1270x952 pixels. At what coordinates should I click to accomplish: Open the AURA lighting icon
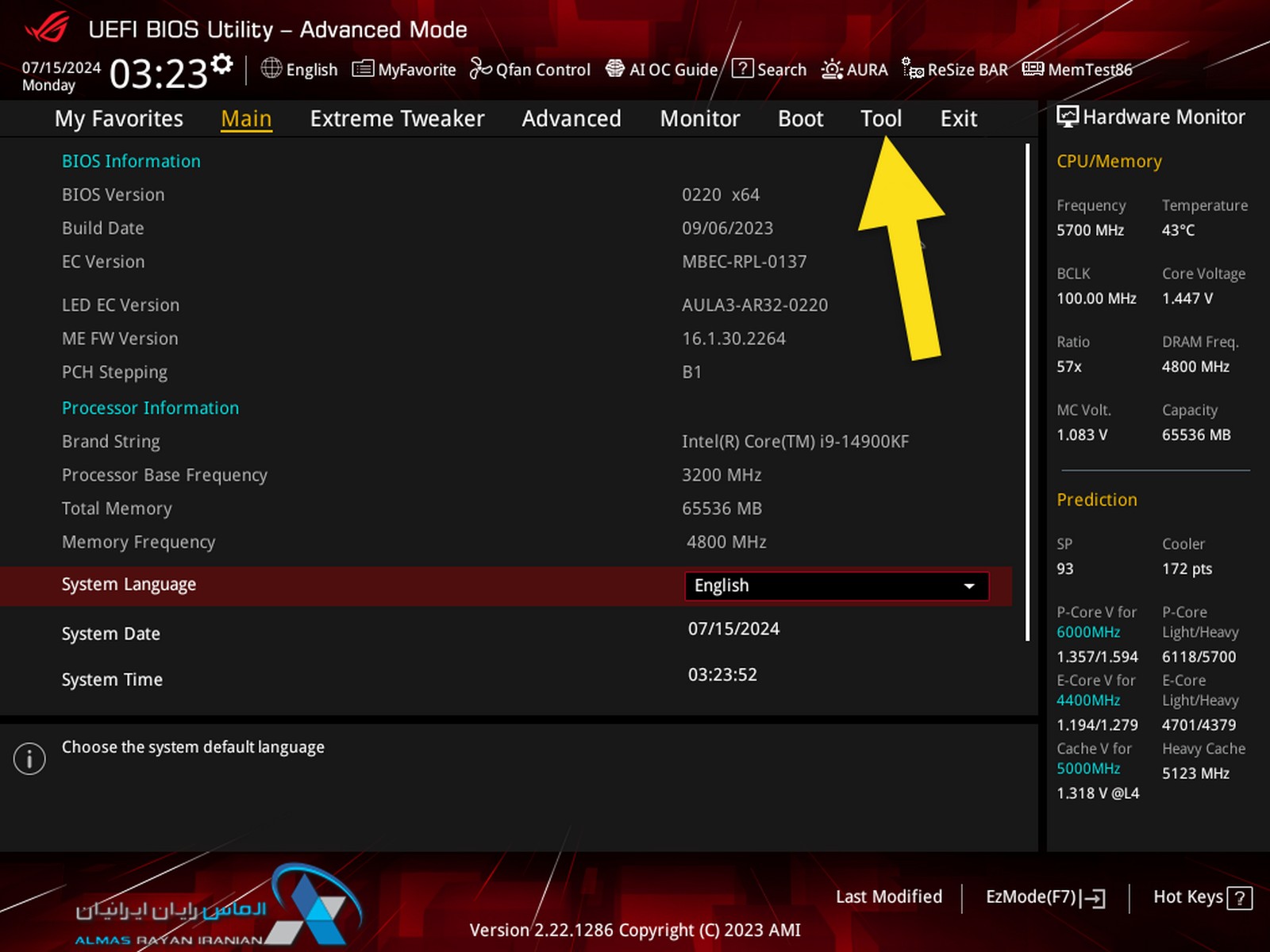coord(832,69)
